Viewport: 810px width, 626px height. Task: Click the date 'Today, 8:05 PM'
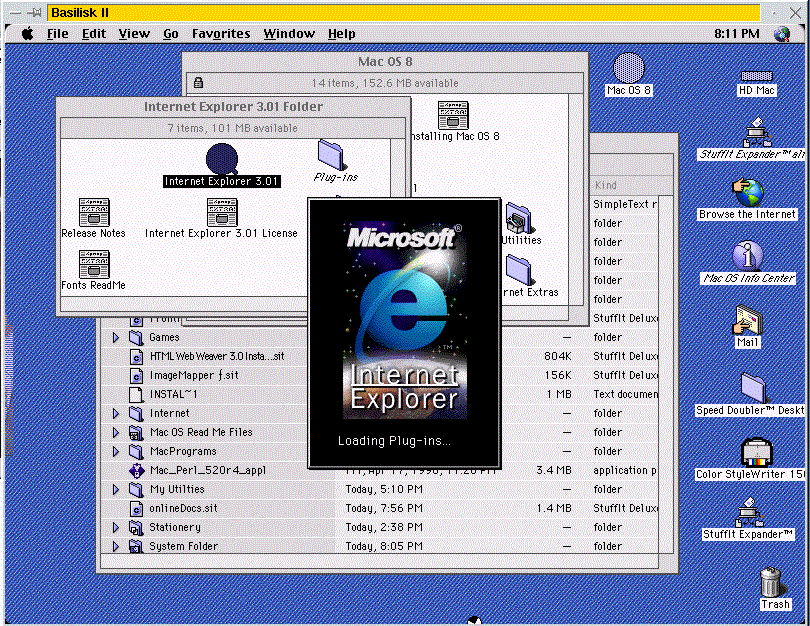click(x=384, y=546)
